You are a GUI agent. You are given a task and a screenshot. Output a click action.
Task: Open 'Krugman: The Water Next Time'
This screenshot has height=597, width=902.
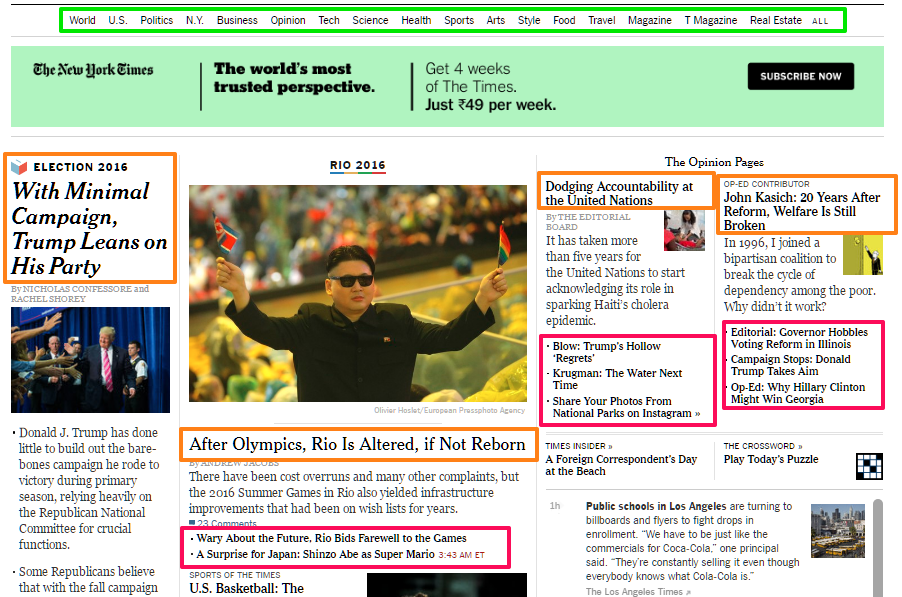point(617,379)
